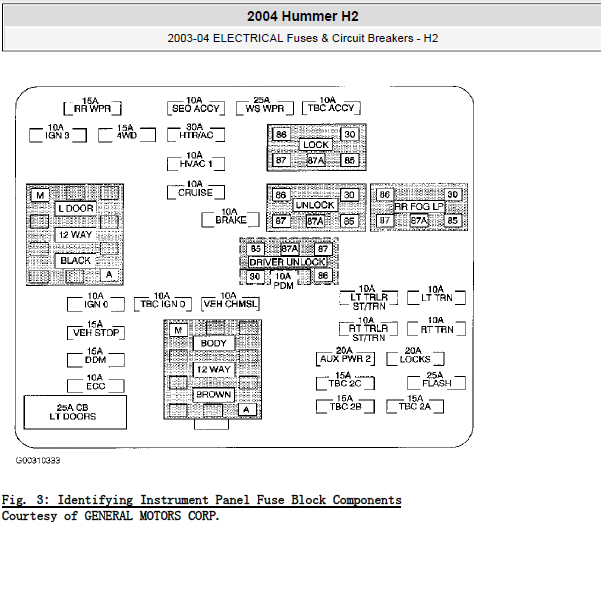Click the 10A BRAKE fuse
Screen dimensions: 601x609
point(230,219)
